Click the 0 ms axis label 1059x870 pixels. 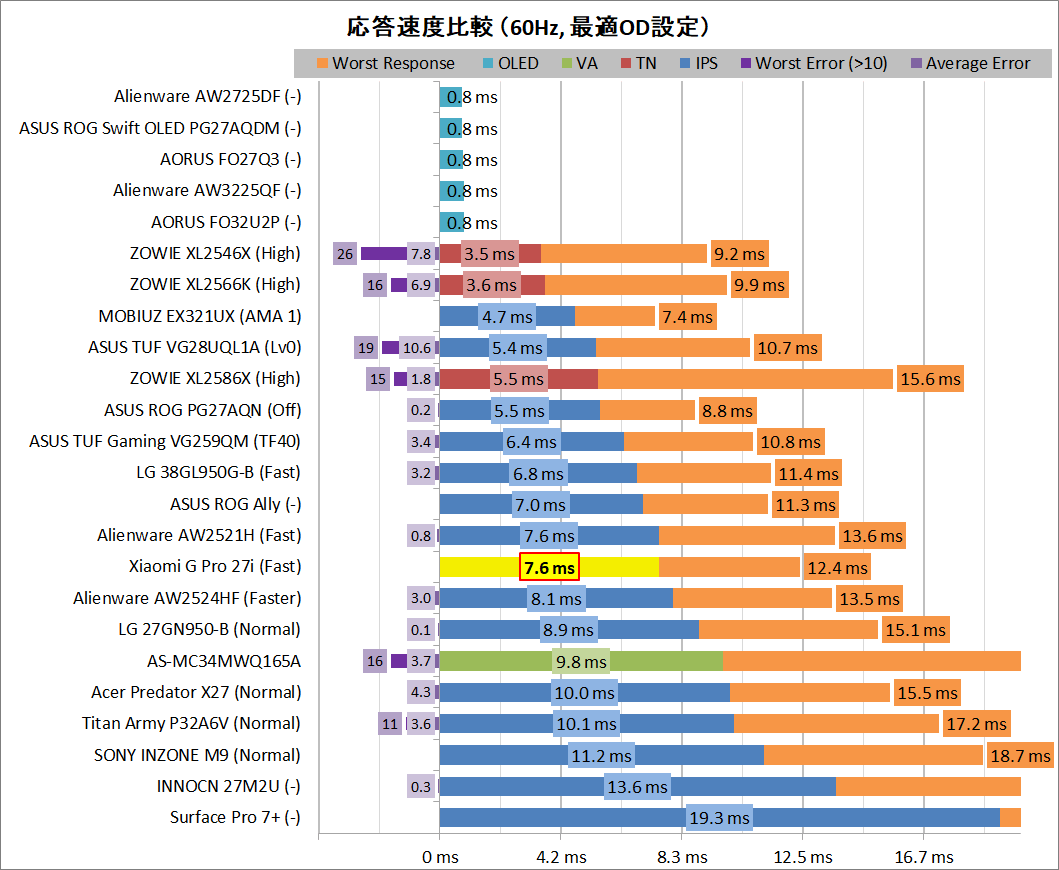pos(440,857)
